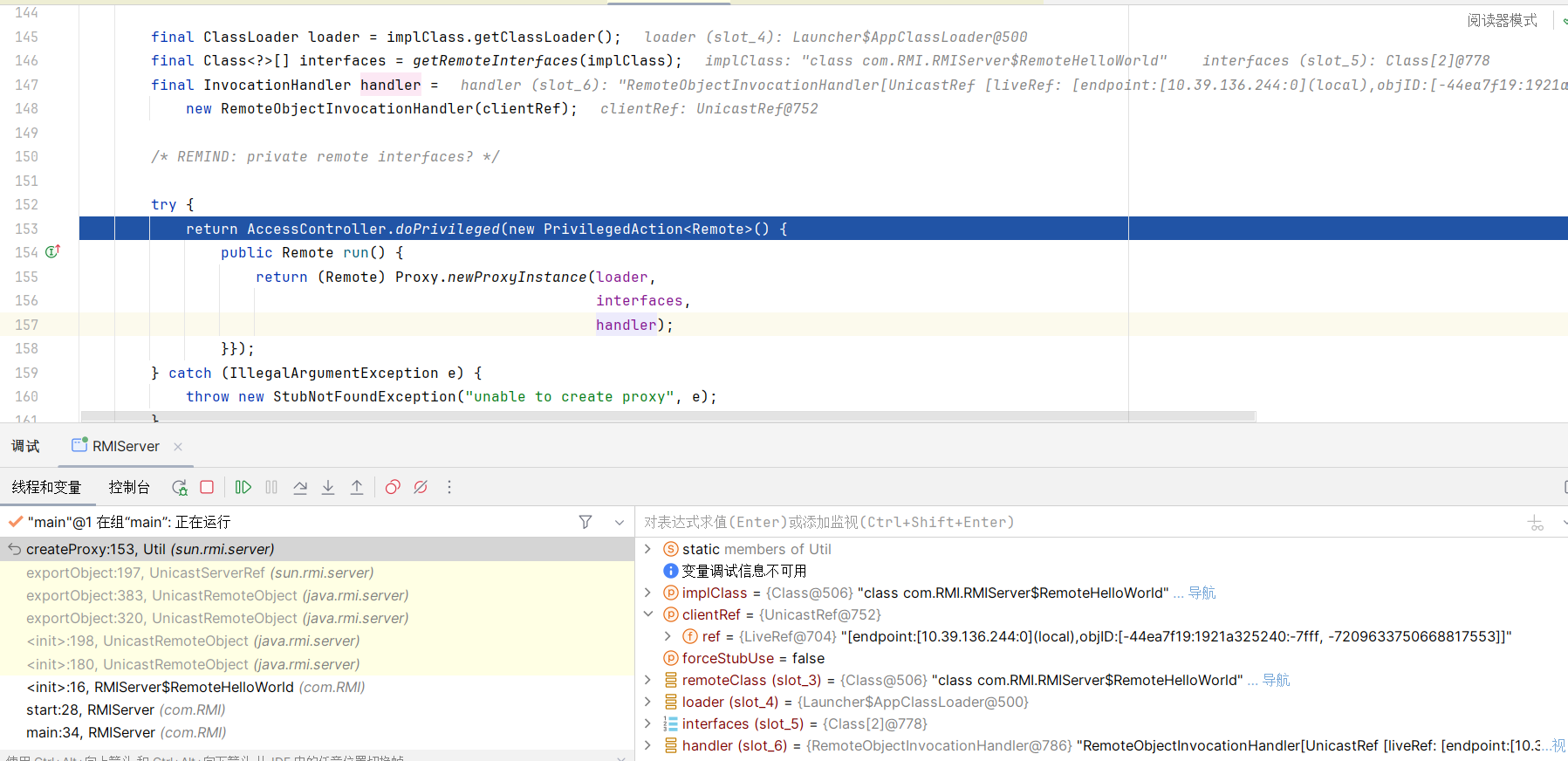Click 'handler' variable on line 147
The image size is (1568, 761).
point(390,85)
